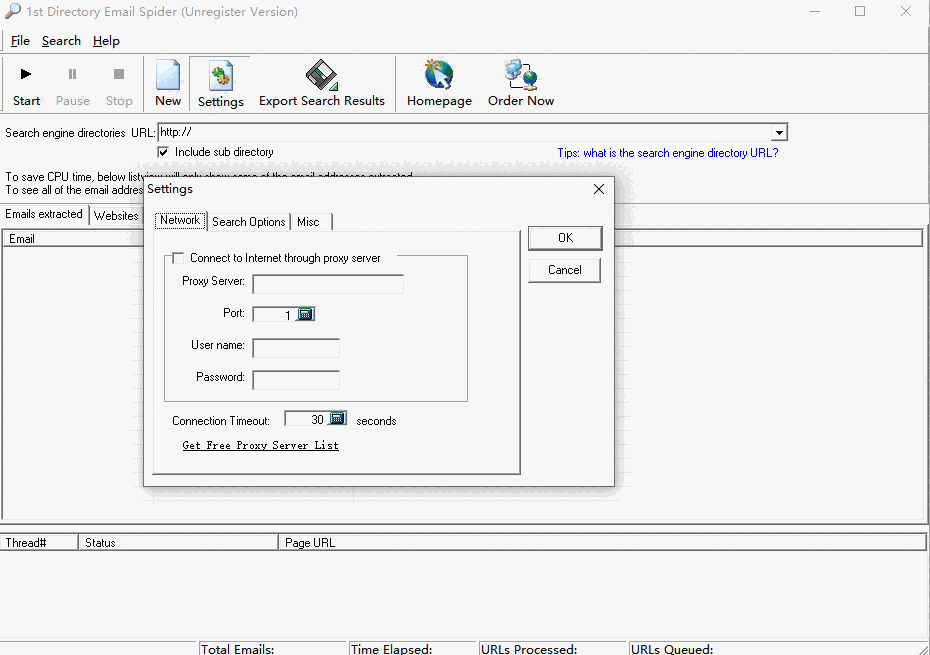This screenshot has height=655, width=930.
Task: Click the search engine directory URL tips link
Action: 667,153
